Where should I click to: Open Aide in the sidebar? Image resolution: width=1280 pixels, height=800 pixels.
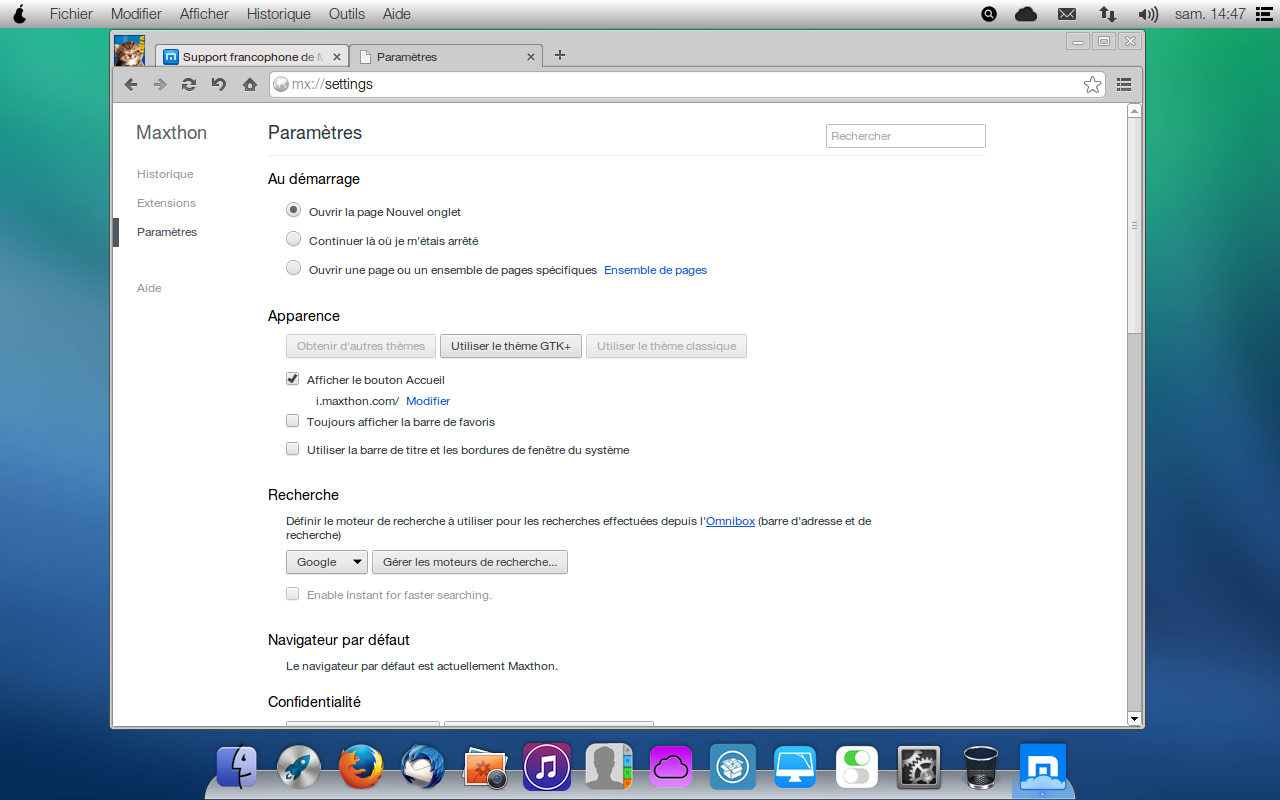tap(149, 288)
